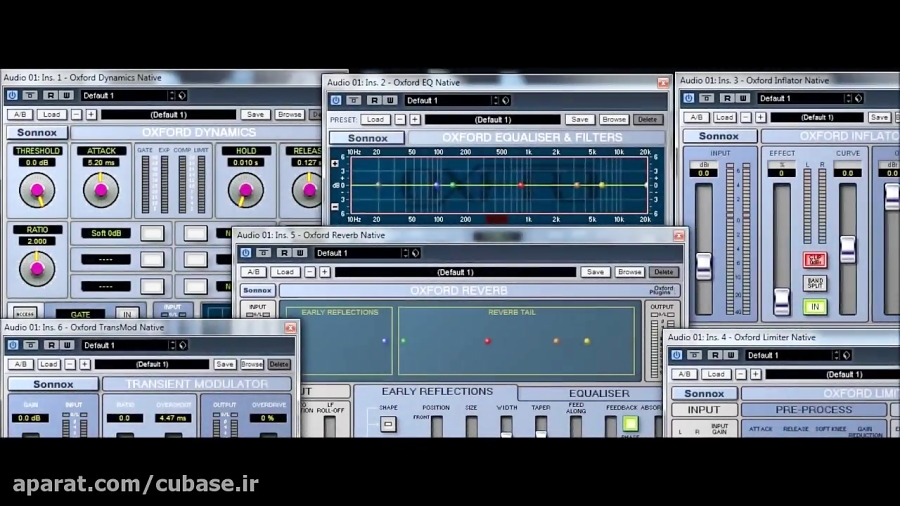Zoom in EQ graph with plus icon
The width and height of the screenshot is (900, 506).
[335, 164]
